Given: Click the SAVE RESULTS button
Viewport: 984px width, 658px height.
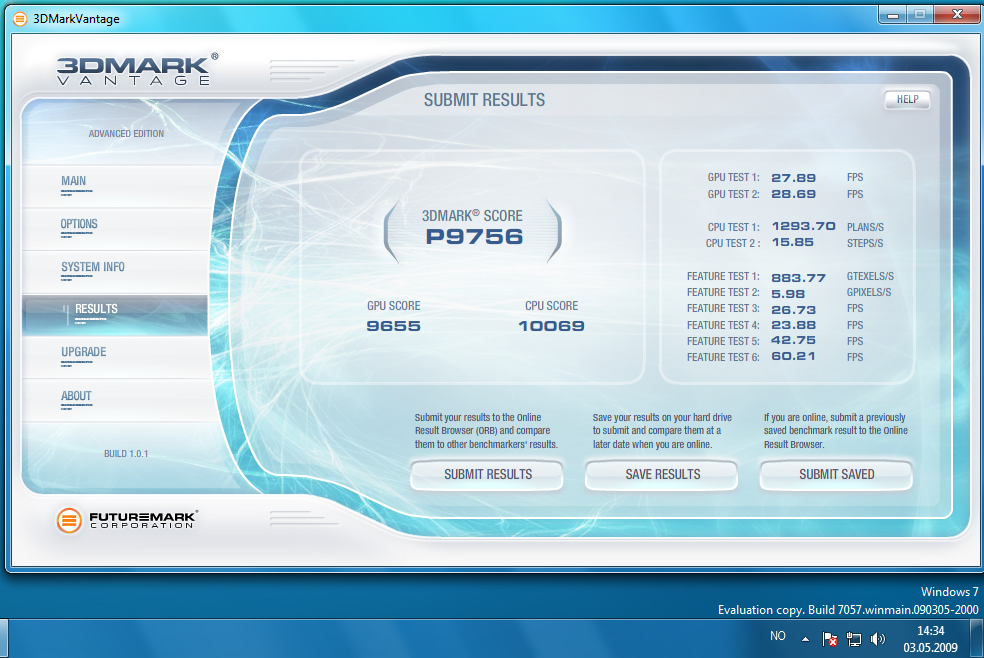Looking at the screenshot, I should [x=662, y=475].
